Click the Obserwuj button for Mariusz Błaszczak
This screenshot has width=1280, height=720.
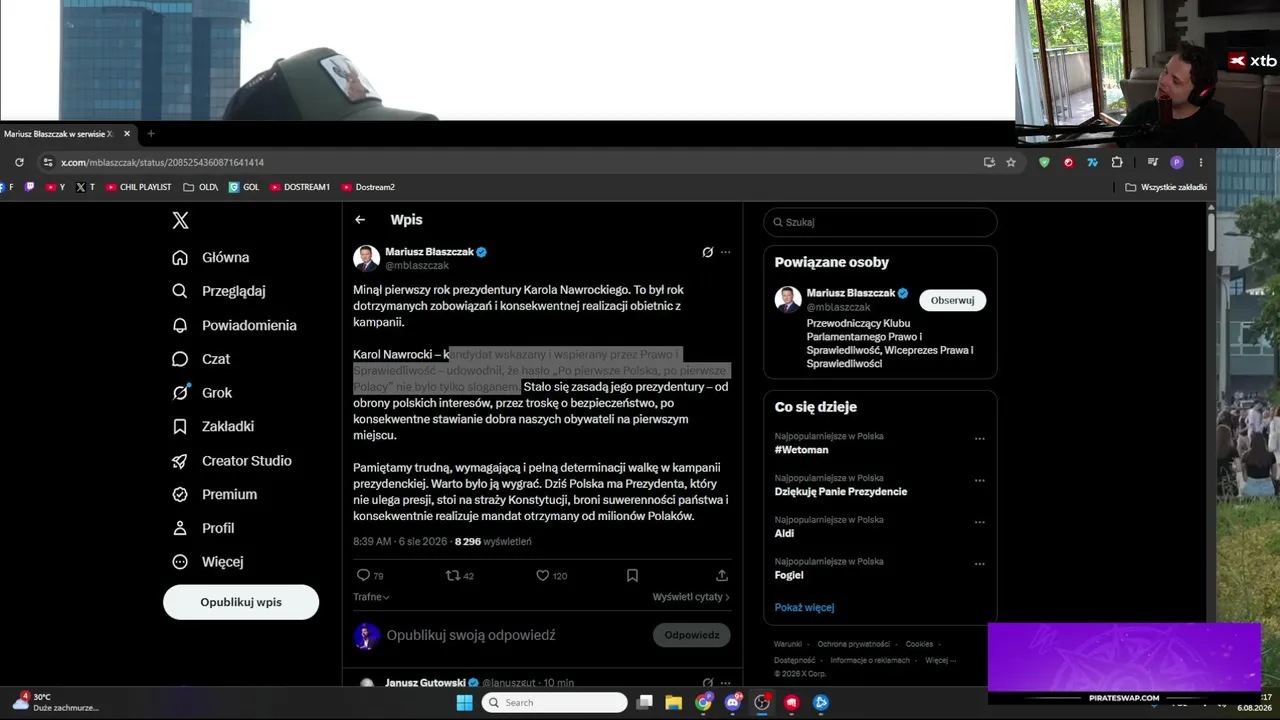(x=952, y=300)
